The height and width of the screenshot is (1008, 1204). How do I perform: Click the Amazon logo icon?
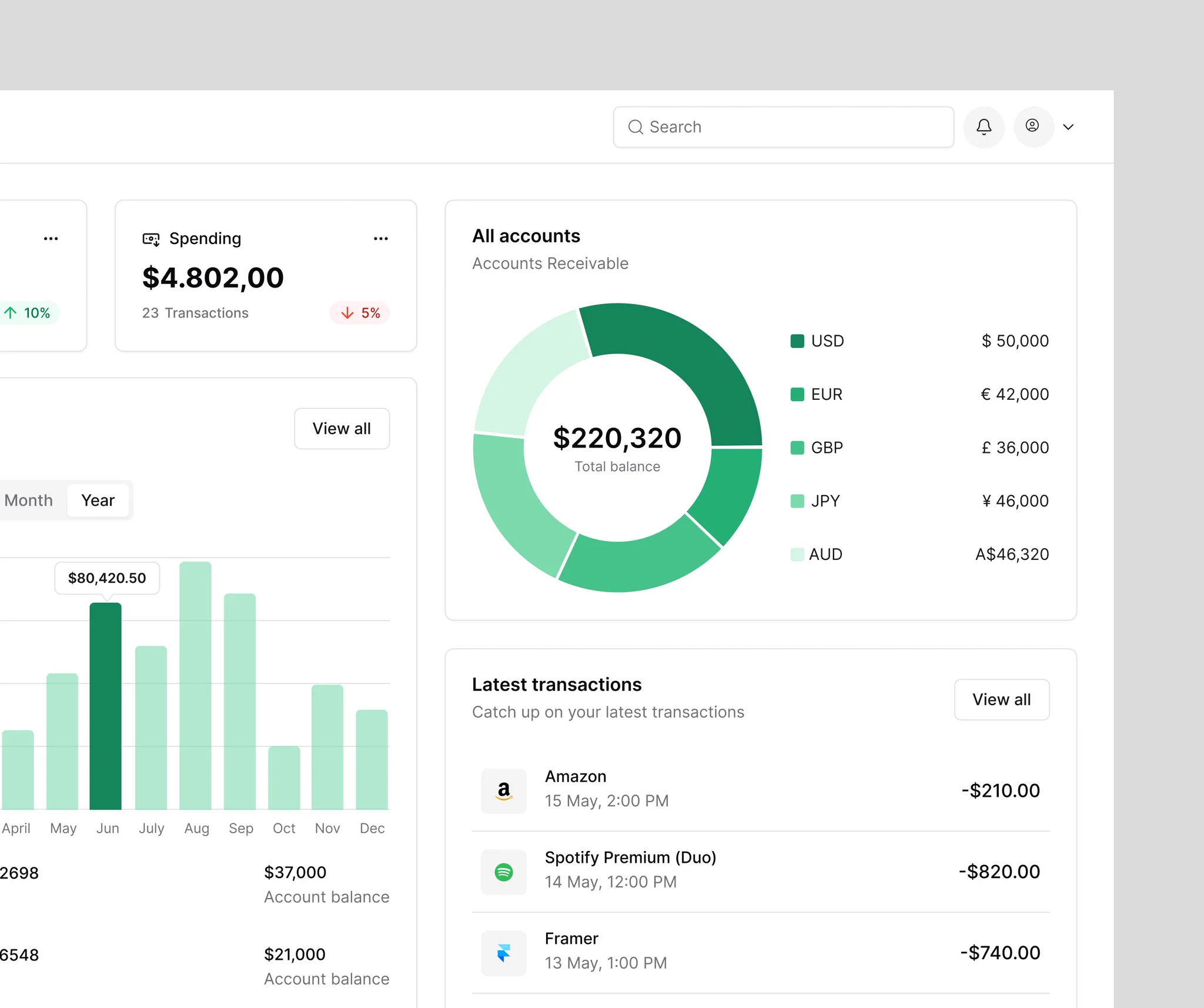pyautogui.click(x=504, y=791)
